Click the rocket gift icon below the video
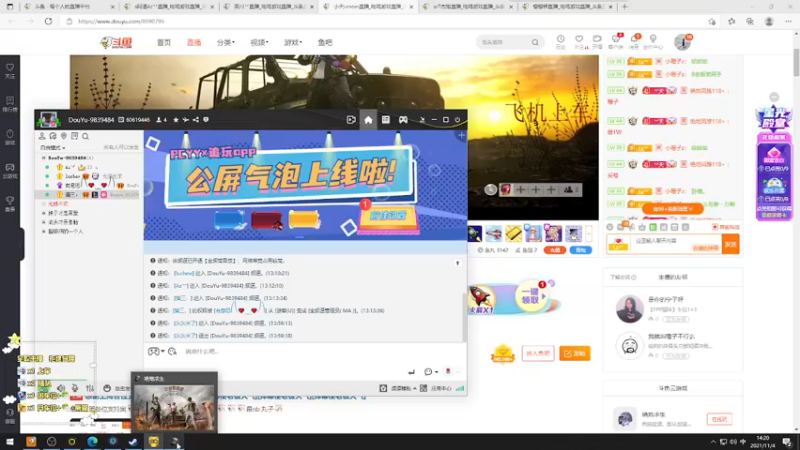Viewport: 800px width, 450px height. coord(474,234)
